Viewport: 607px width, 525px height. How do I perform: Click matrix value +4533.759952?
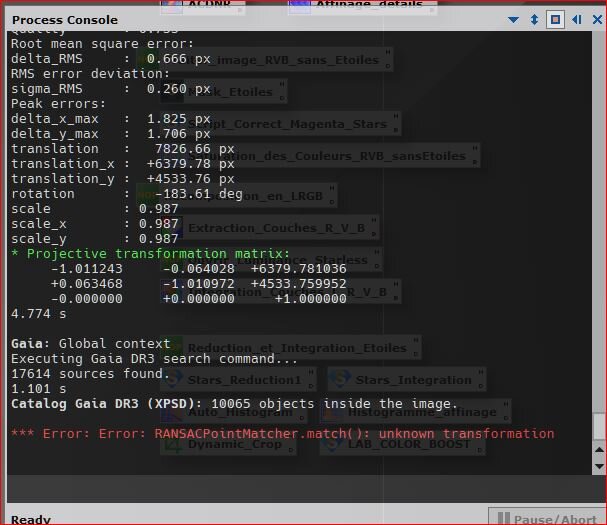(x=298, y=284)
